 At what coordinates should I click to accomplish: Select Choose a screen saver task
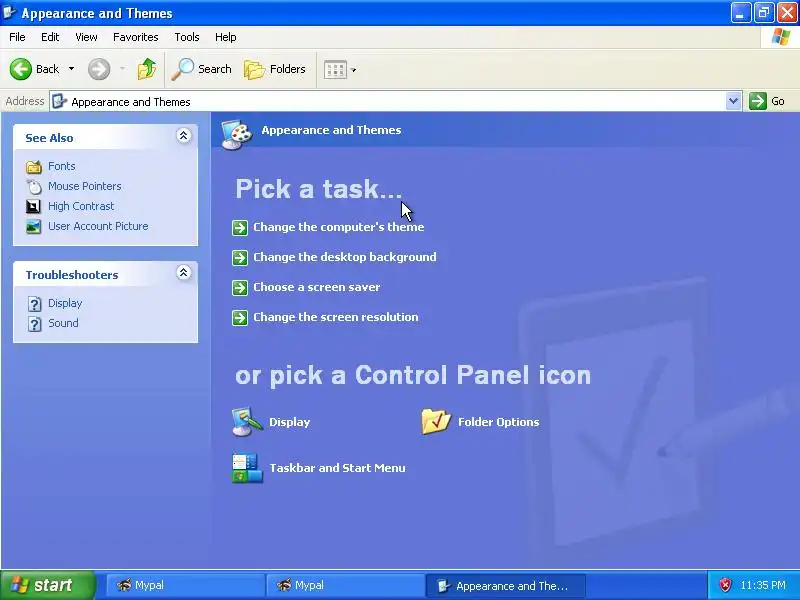pos(317,287)
